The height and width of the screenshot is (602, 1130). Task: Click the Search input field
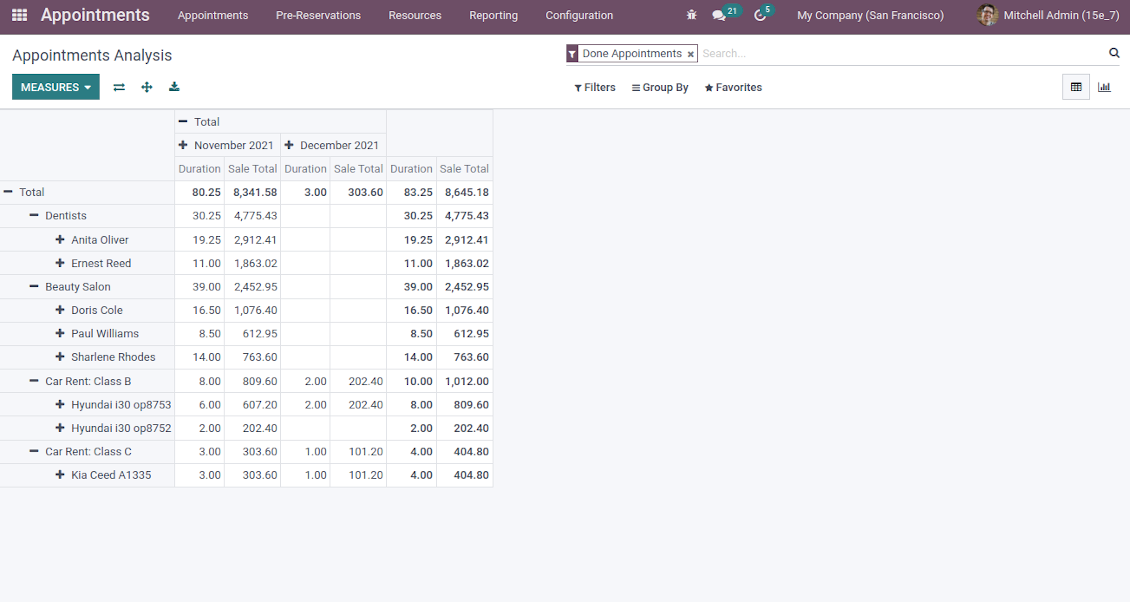(901, 53)
